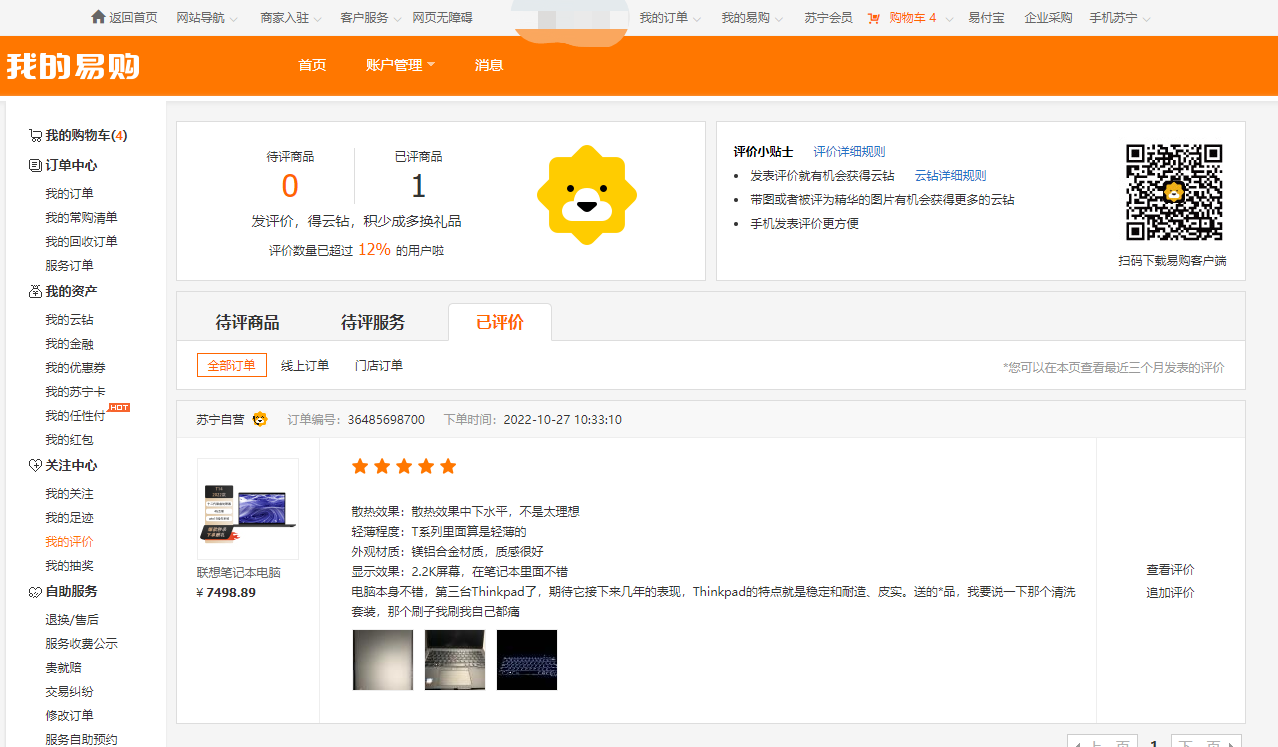Open 我的金融 in sidebar

tap(69, 344)
